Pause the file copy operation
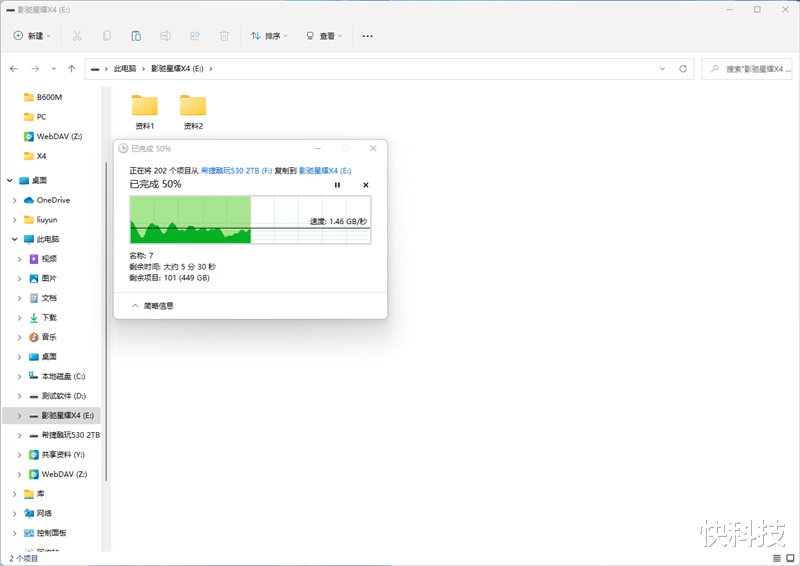Screen dimensions: 800x566 pos(337,185)
